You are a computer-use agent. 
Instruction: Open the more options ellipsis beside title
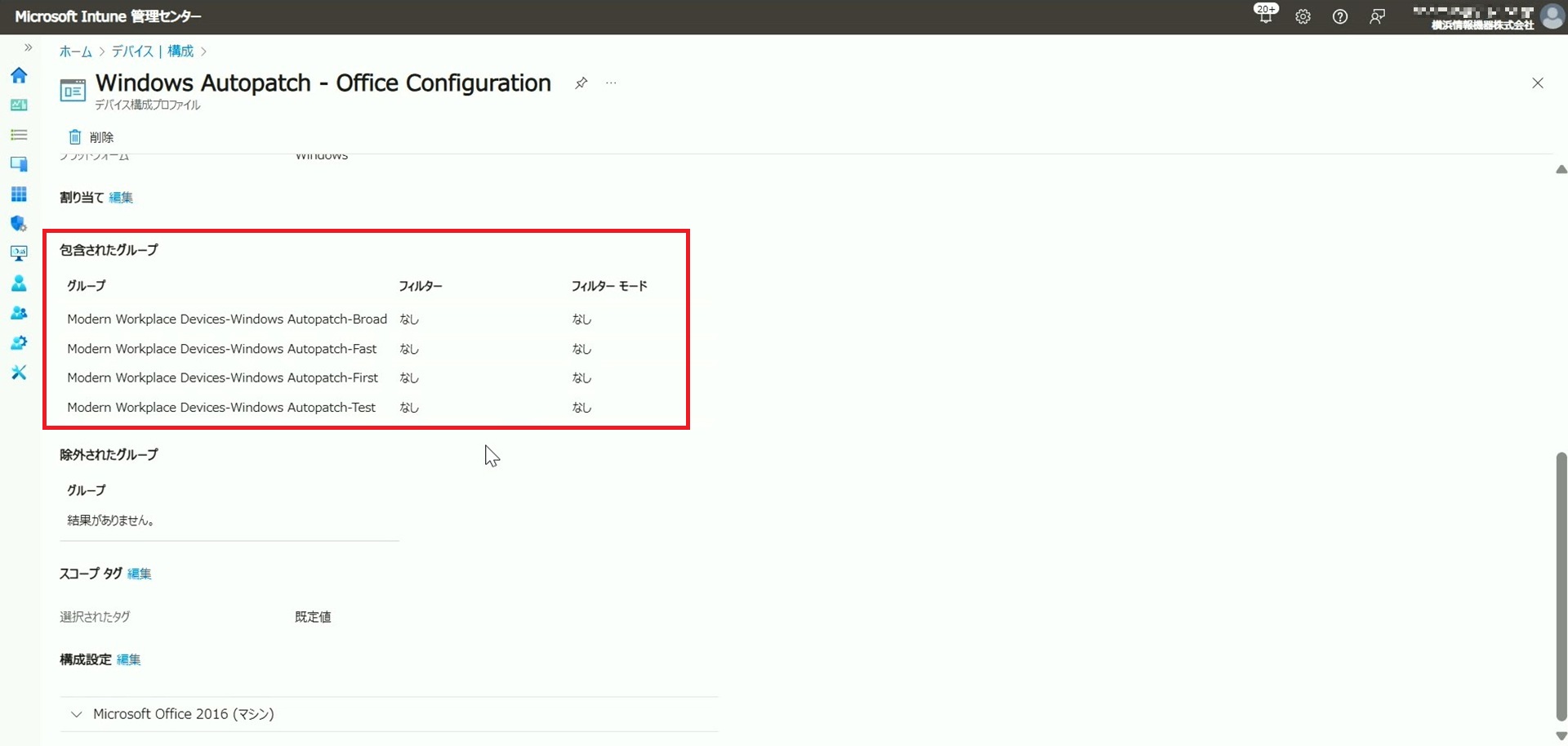point(611,83)
